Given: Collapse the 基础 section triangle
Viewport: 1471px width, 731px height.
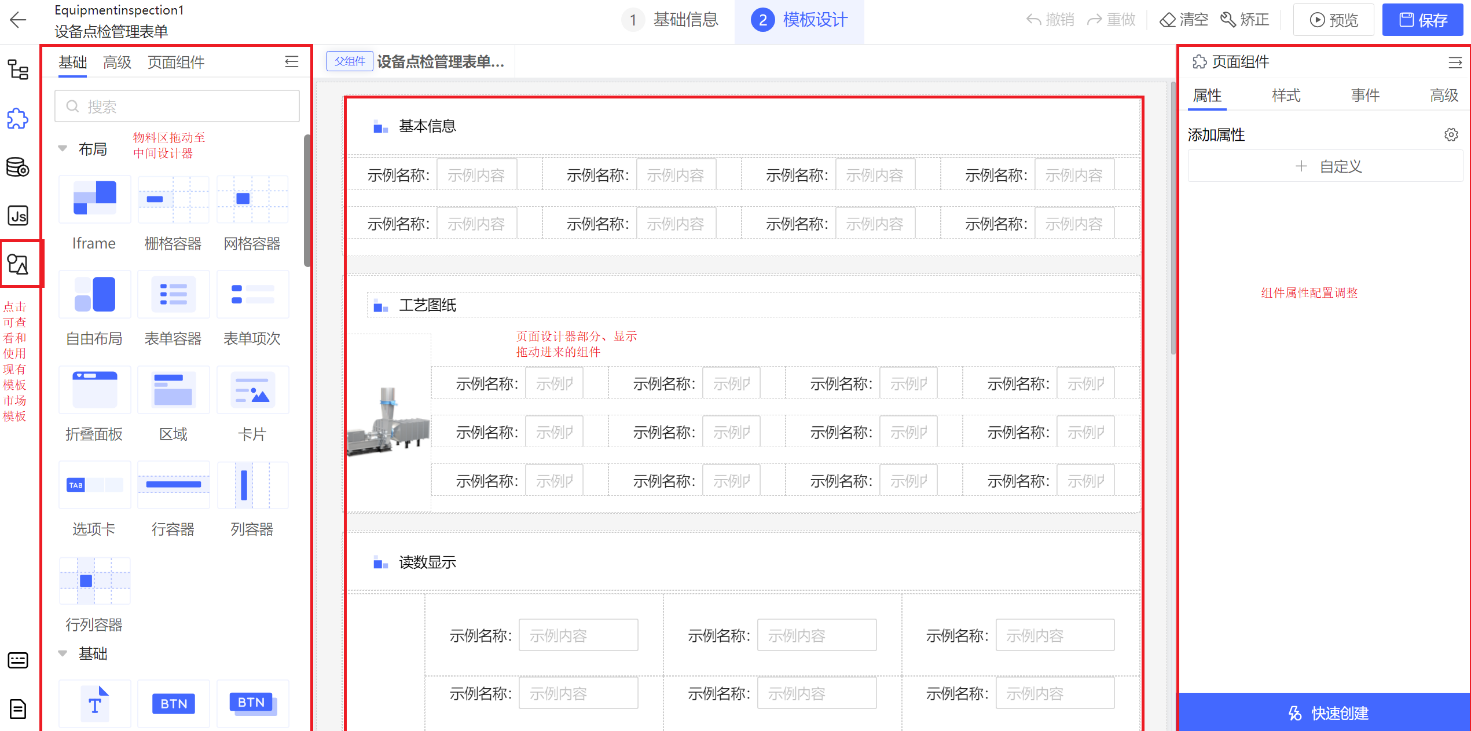Looking at the screenshot, I should (x=63, y=654).
